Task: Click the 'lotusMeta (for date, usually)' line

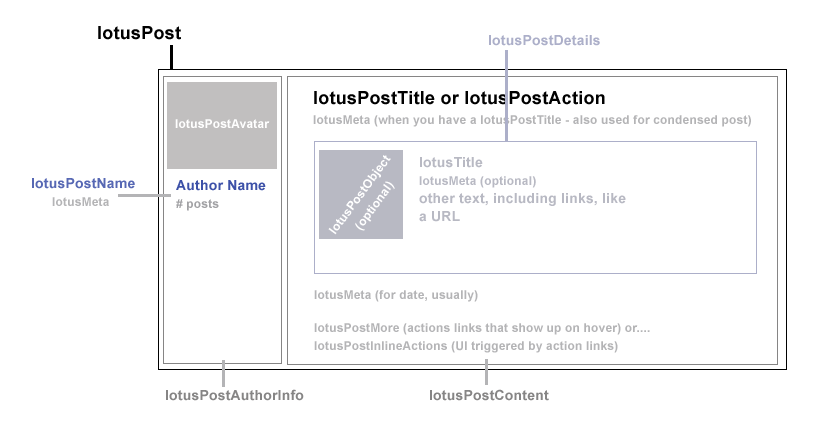Action: [396, 295]
